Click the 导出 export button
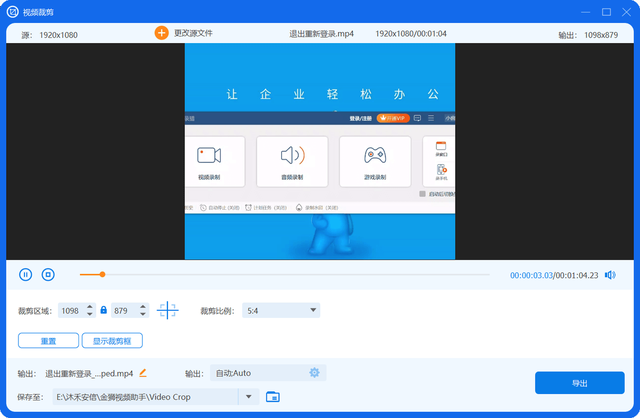This screenshot has height=418, width=640. click(x=580, y=383)
